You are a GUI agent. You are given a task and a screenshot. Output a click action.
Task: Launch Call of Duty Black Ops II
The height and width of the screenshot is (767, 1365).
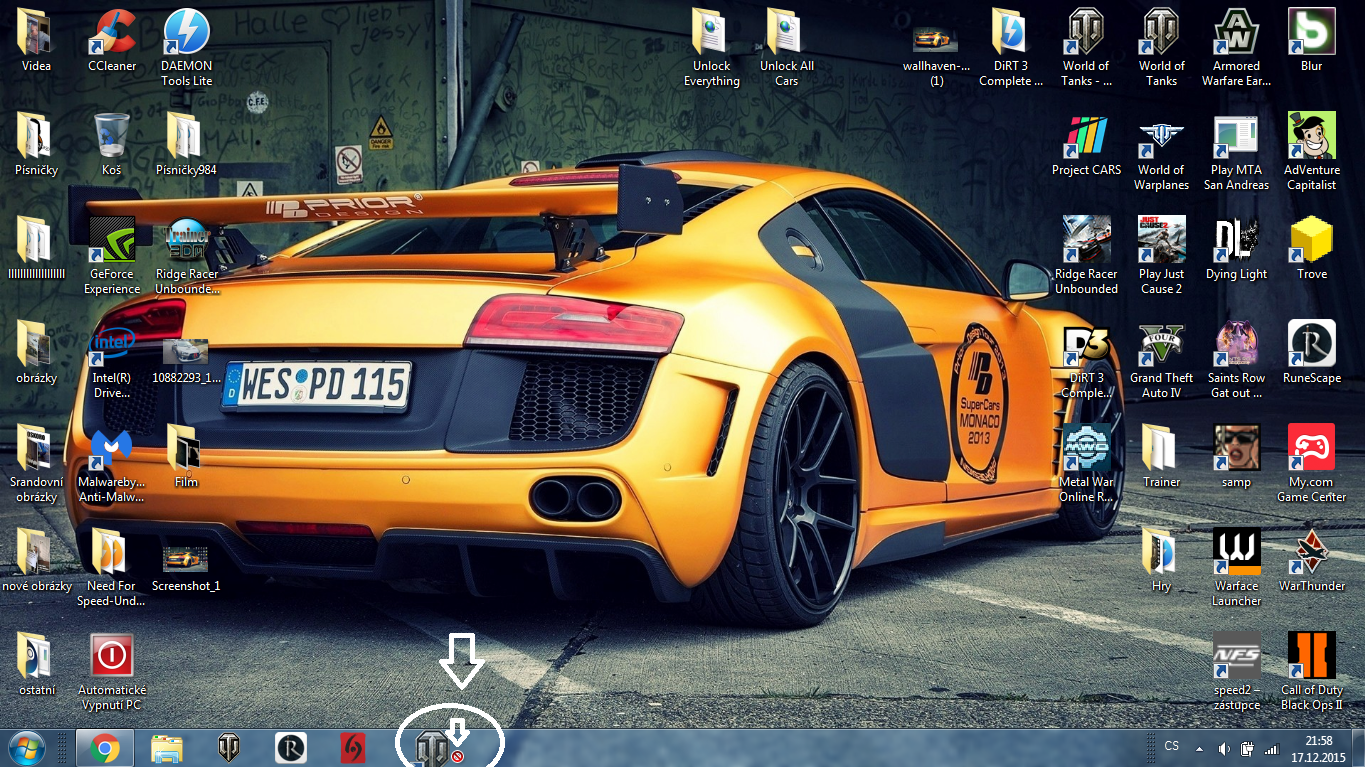pos(1311,657)
